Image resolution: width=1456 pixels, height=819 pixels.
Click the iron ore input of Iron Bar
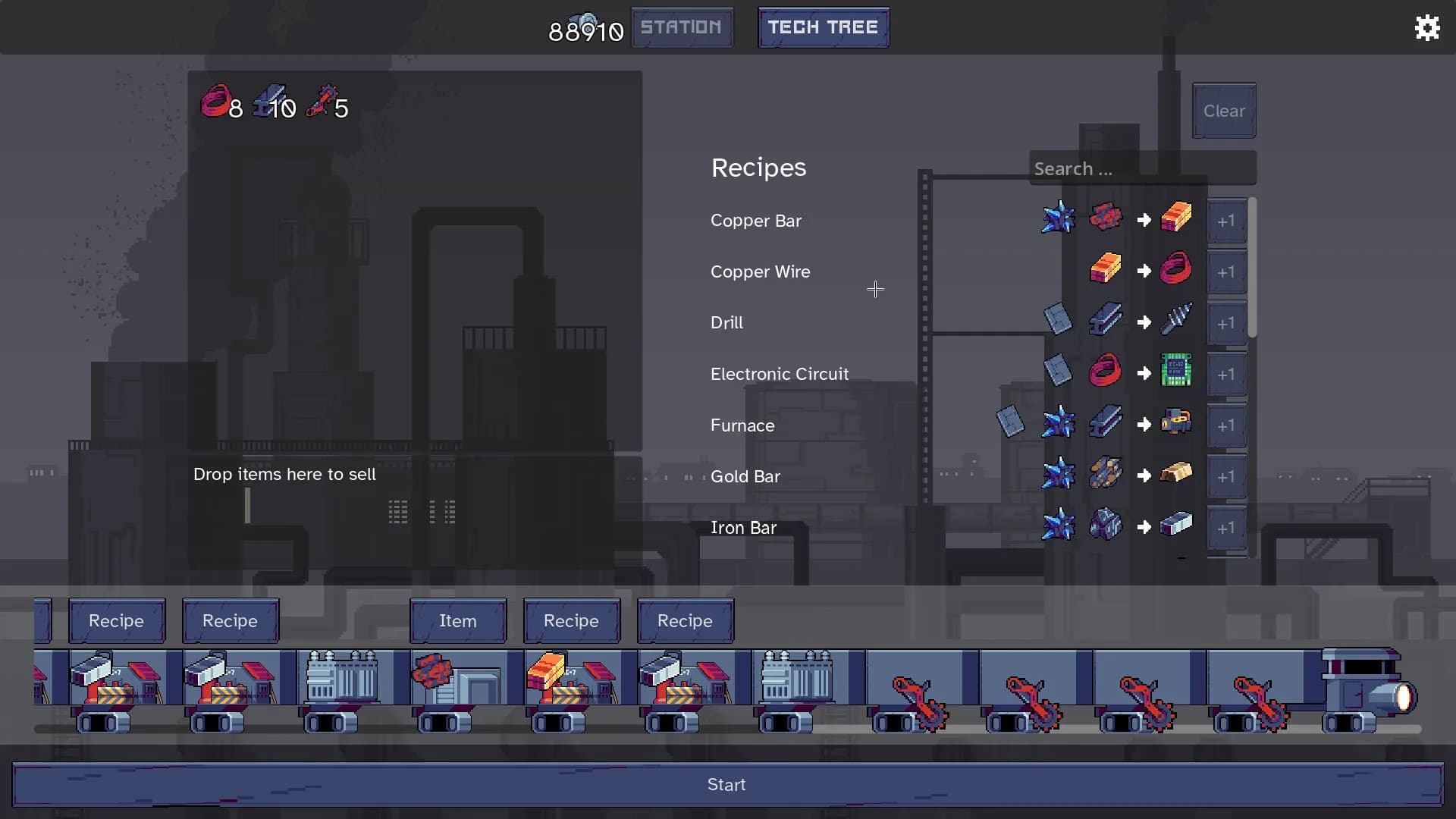pyautogui.click(x=1106, y=524)
